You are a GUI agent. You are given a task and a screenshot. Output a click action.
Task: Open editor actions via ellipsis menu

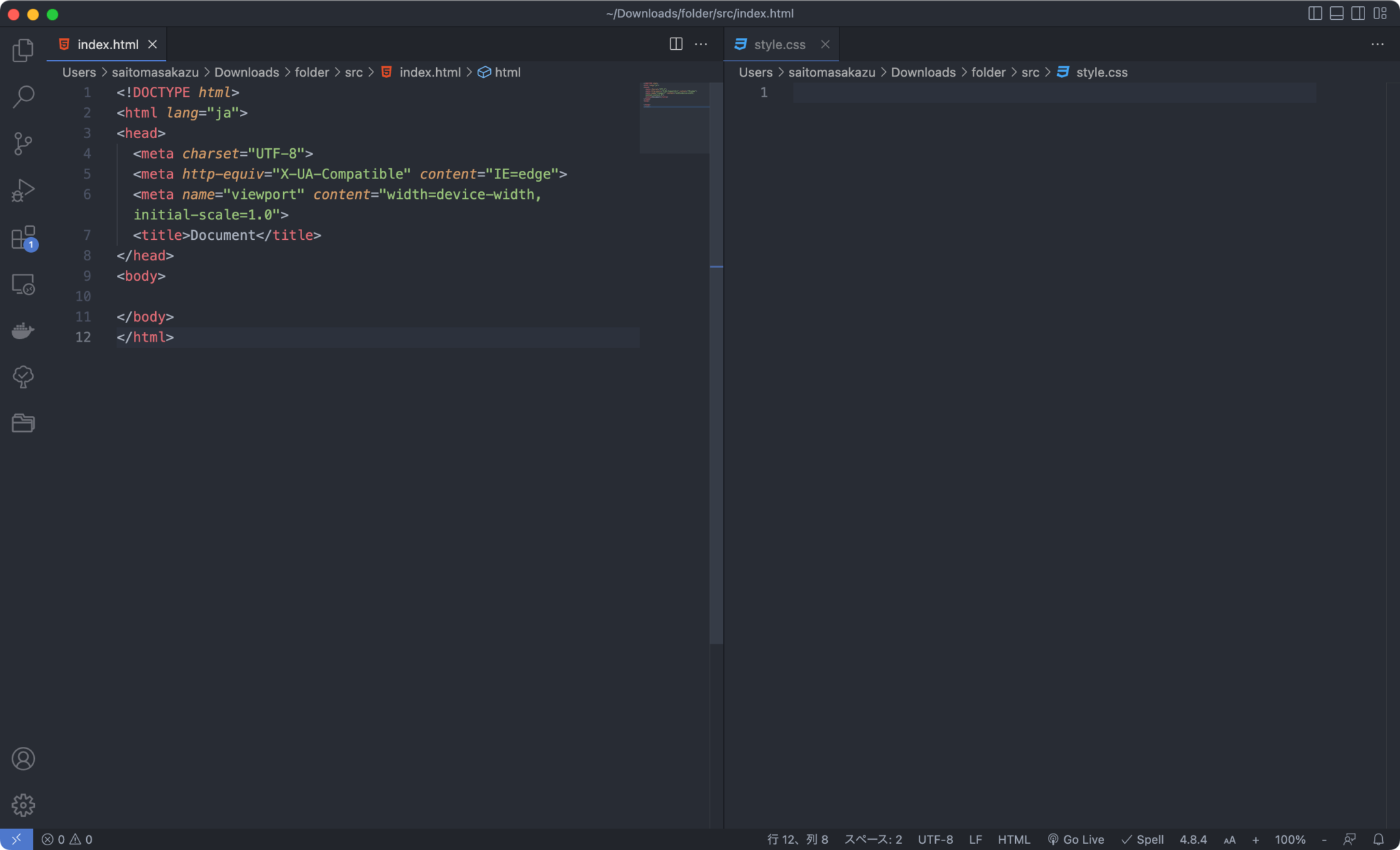[701, 44]
